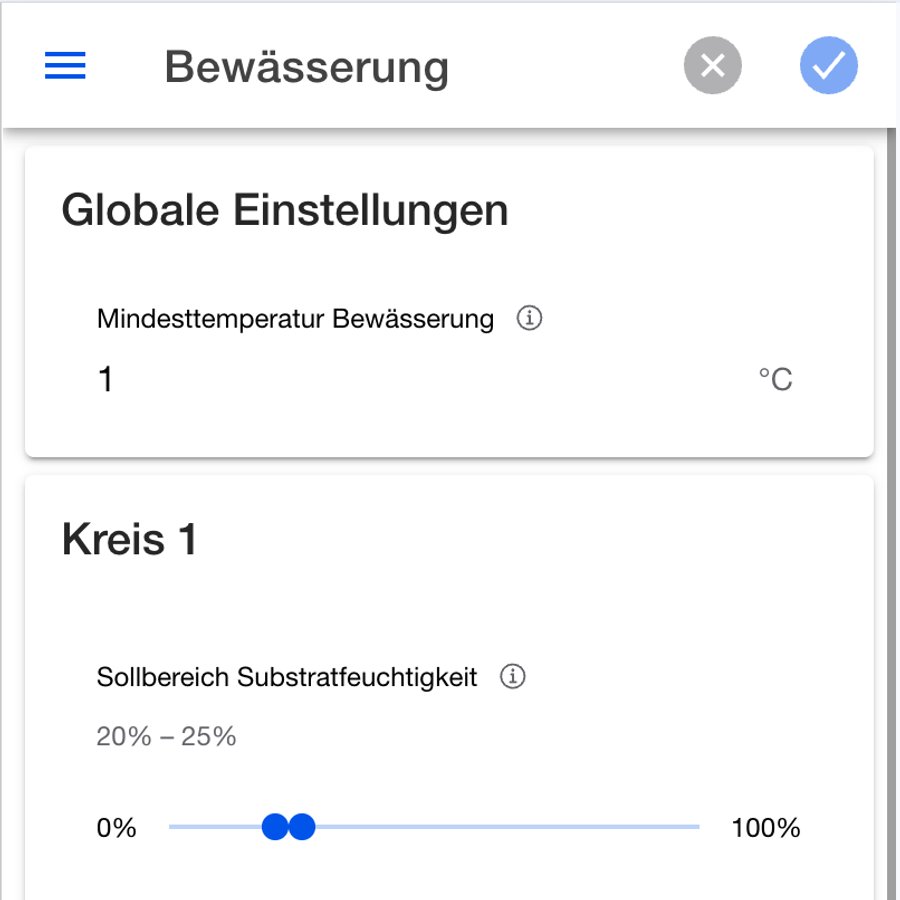Click the Globale Einstellungen heading
Image resolution: width=900 pixels, height=900 pixels.
coord(285,210)
